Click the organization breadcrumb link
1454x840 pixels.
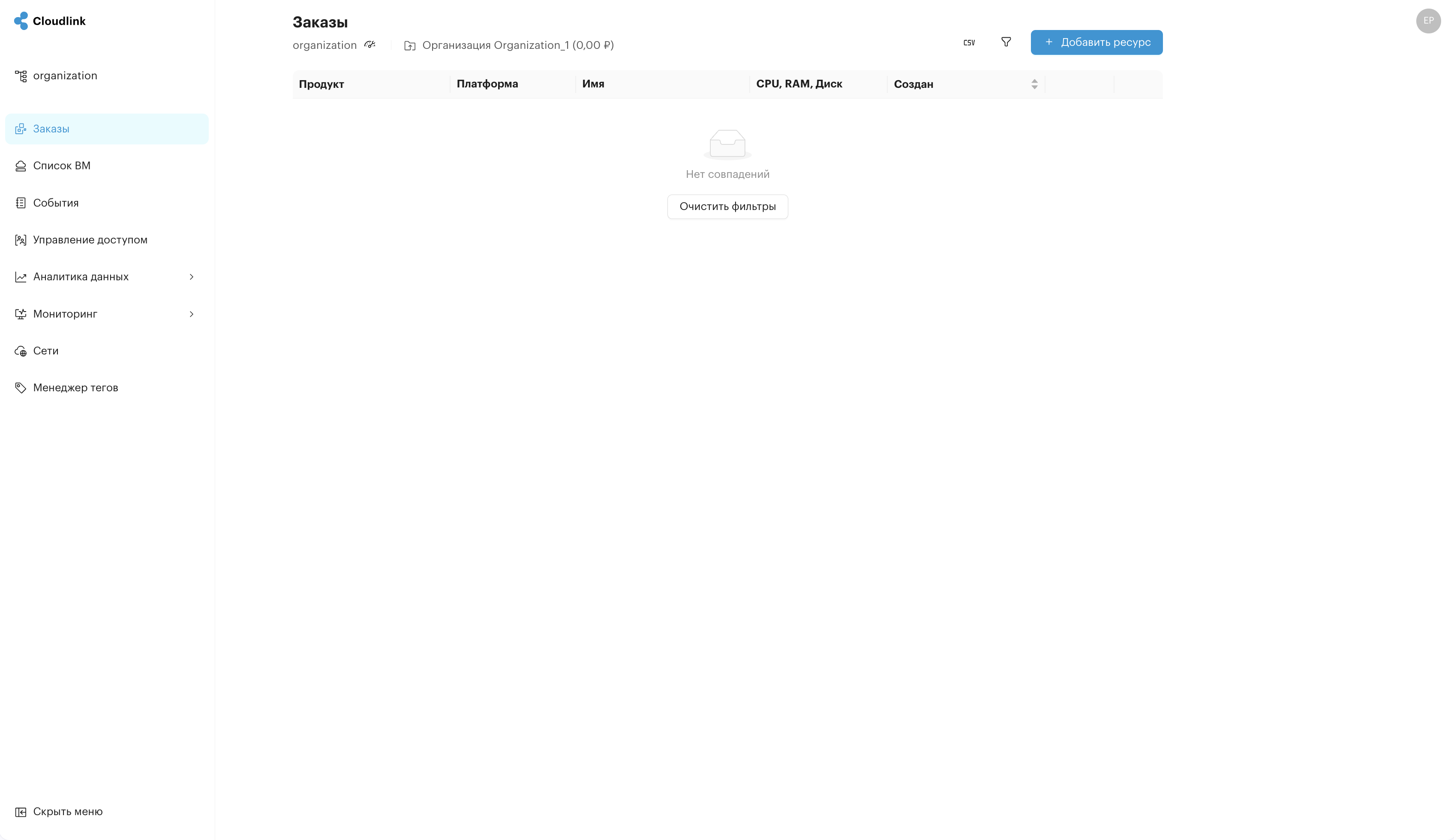(324, 45)
